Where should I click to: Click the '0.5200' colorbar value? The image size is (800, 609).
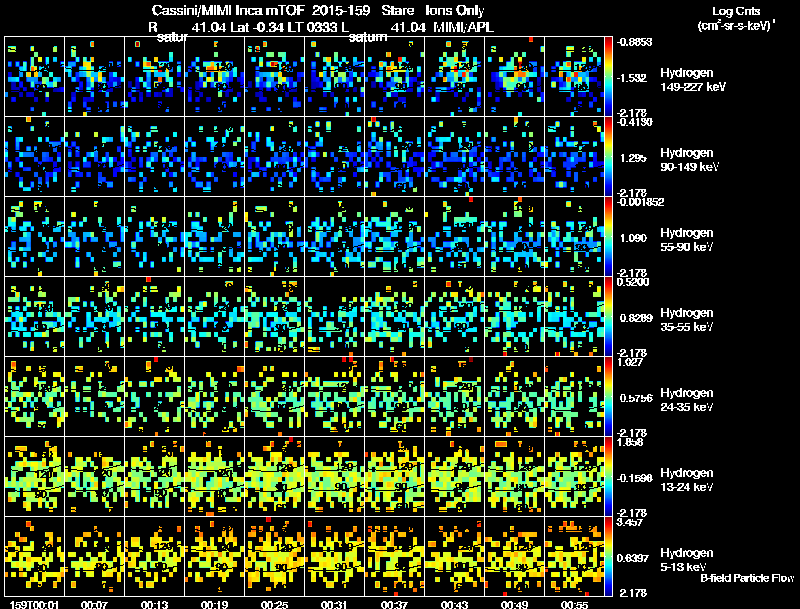pyautogui.click(x=634, y=282)
